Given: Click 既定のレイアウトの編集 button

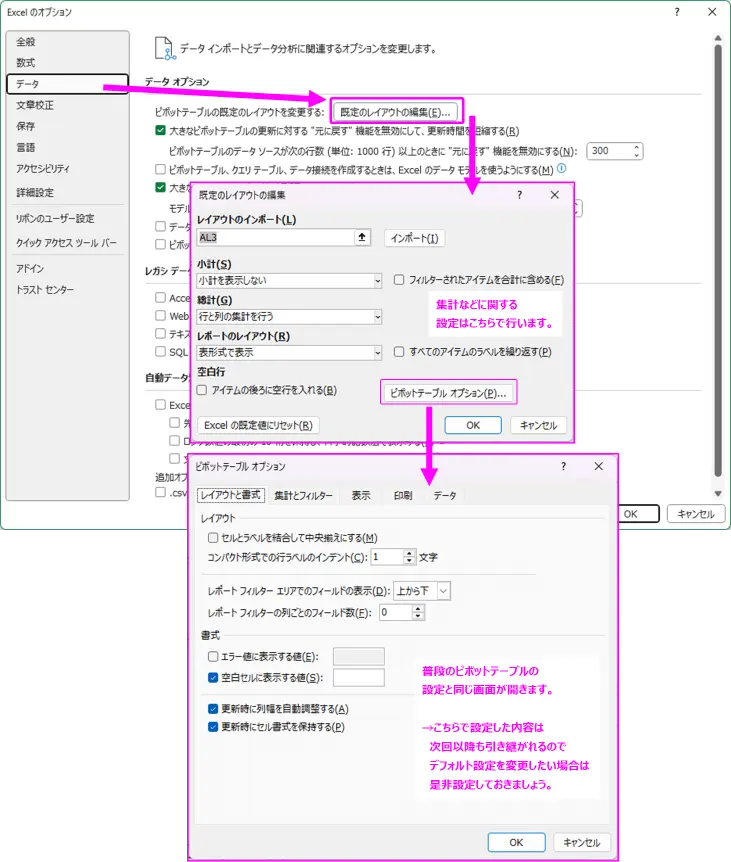Looking at the screenshot, I should click(x=395, y=112).
